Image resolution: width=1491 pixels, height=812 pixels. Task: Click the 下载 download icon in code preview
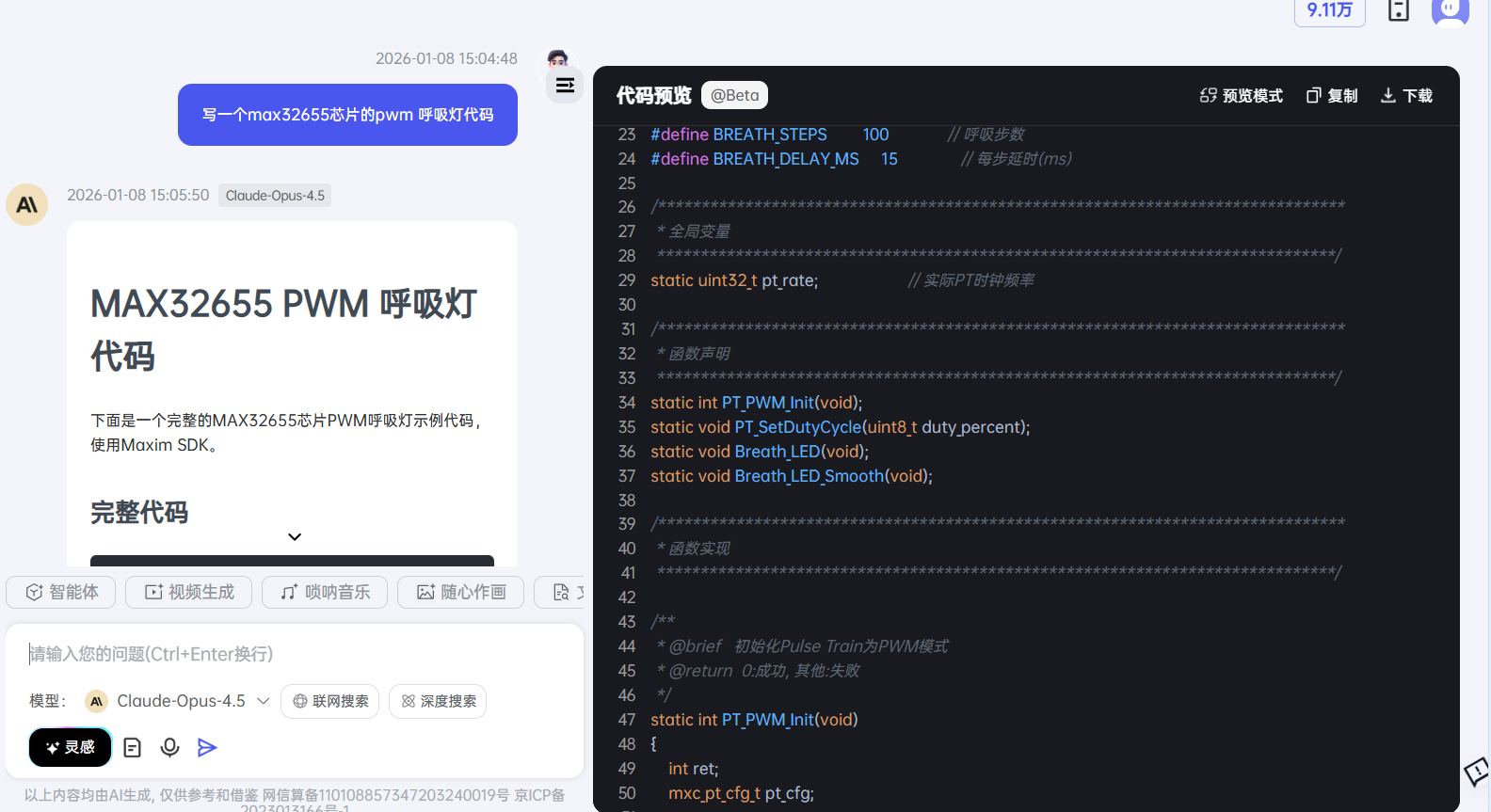pos(1405,96)
